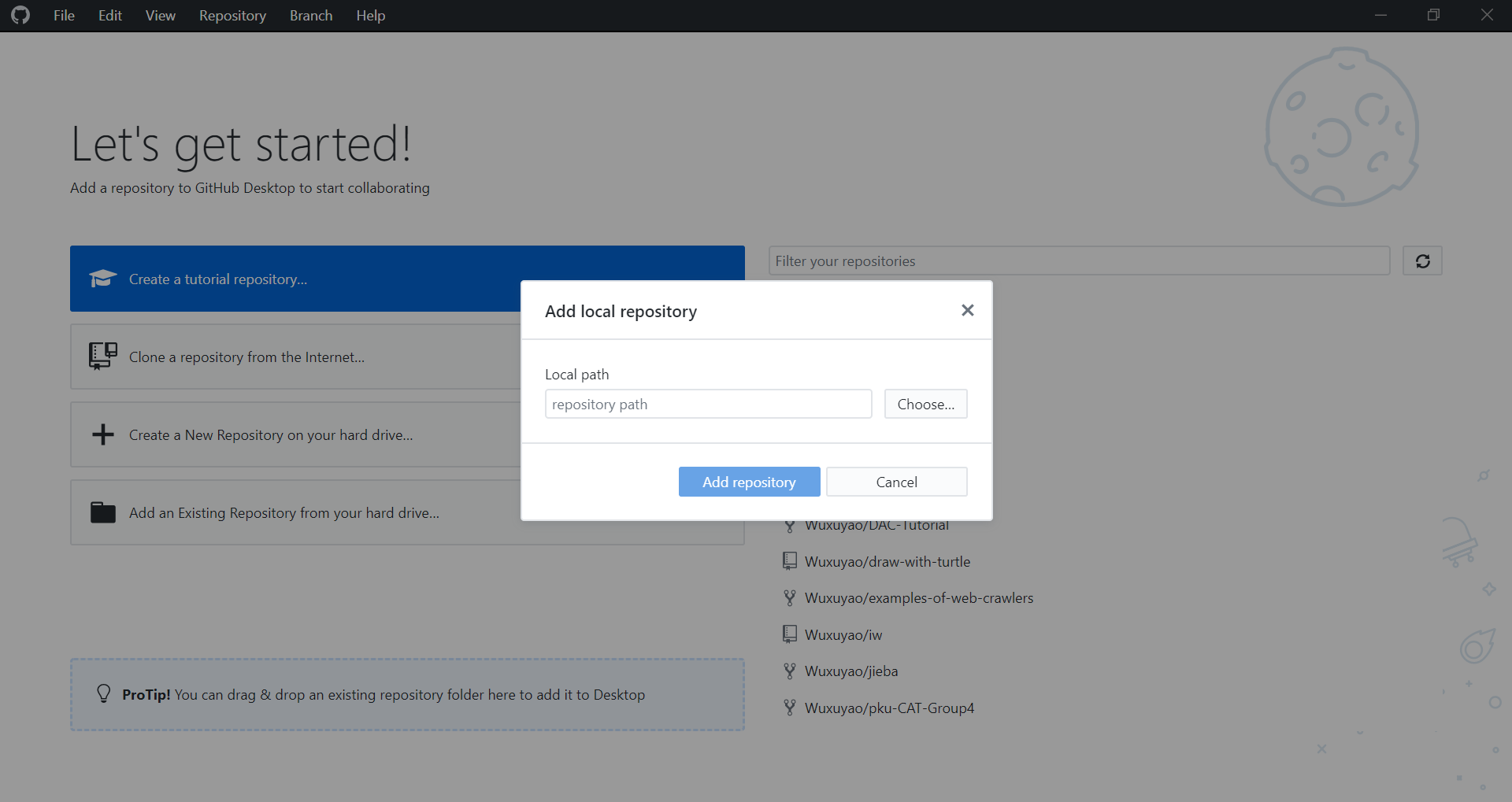The width and height of the screenshot is (1512, 802).
Task: Click the lightbulb icon in the ProTip box
Action: pyautogui.click(x=103, y=694)
